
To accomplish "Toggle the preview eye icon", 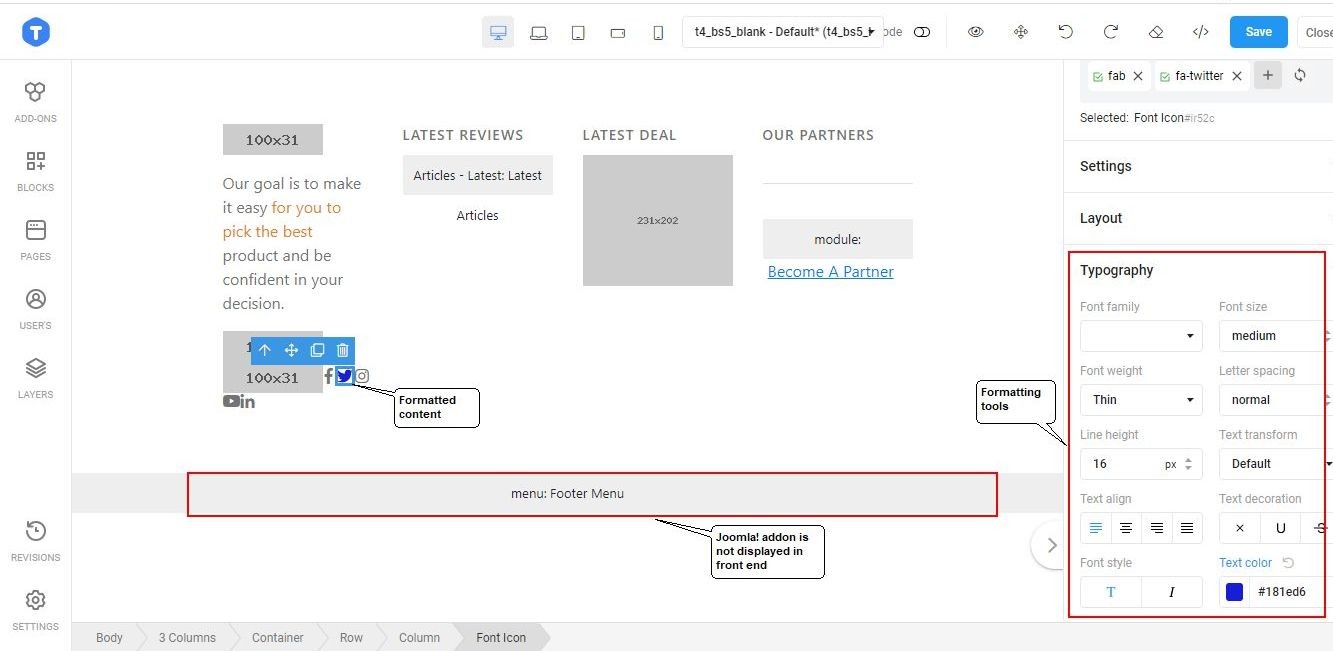I will click(x=975, y=32).
